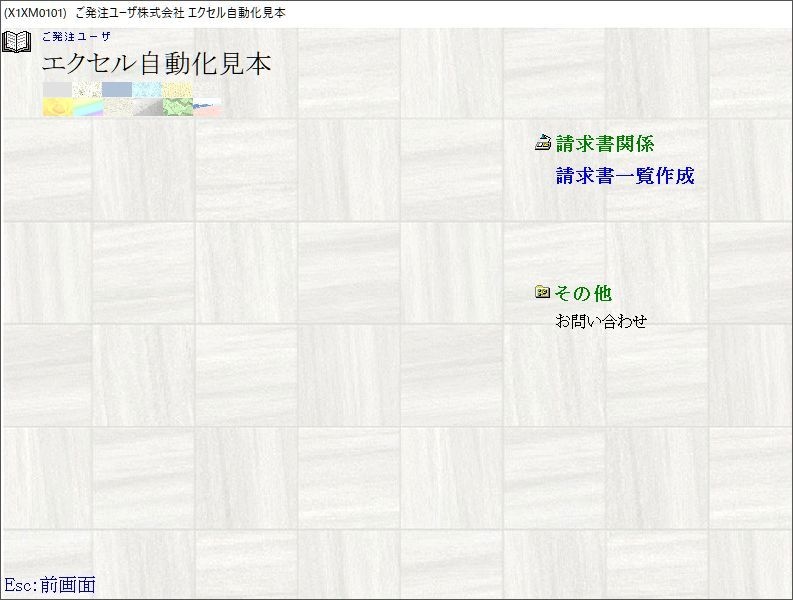
Task: Choose plain gray background swatch
Action: pyautogui.click(x=58, y=90)
